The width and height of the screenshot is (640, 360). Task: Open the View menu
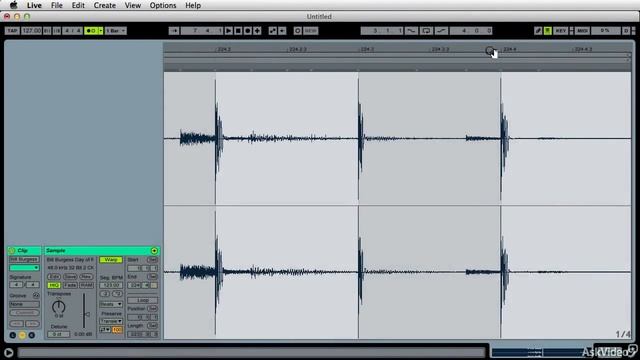[133, 5]
